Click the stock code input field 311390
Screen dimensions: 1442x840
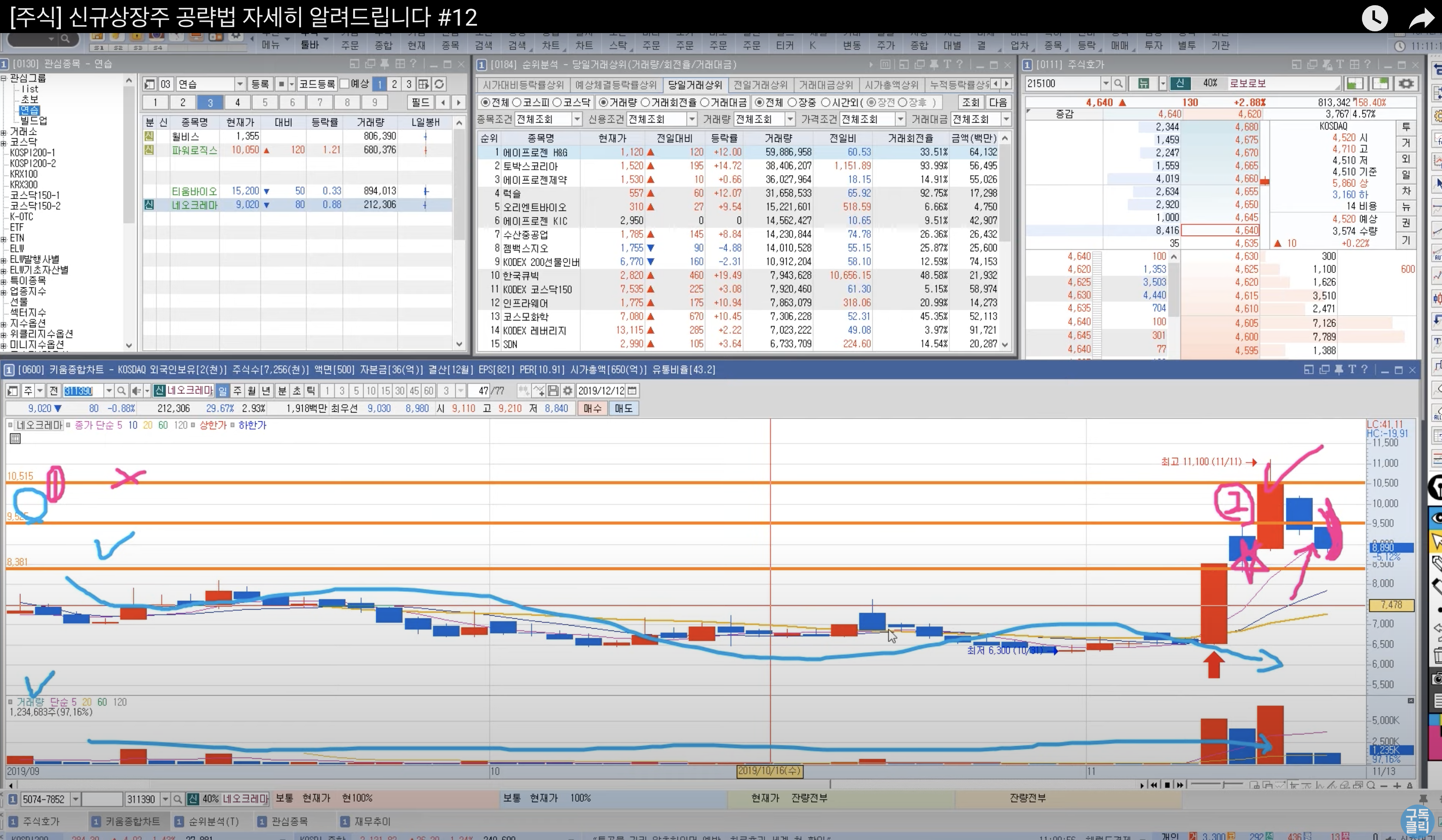pos(82,391)
